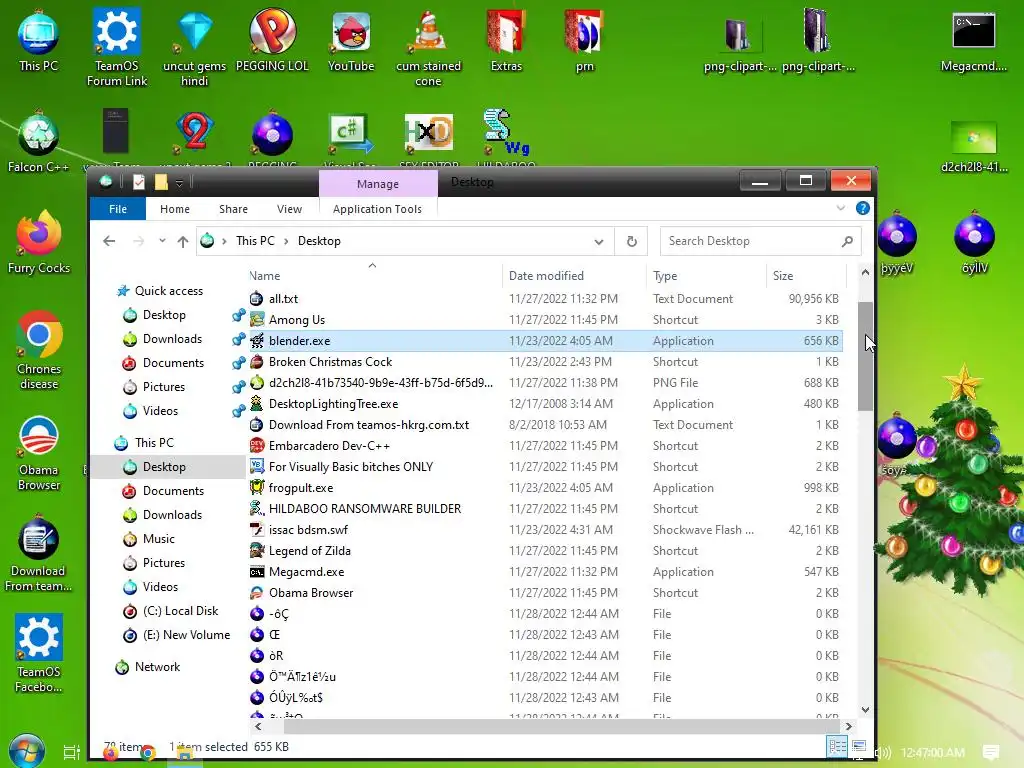
Task: Select the Megacmd desktop icon
Action: click(x=973, y=42)
